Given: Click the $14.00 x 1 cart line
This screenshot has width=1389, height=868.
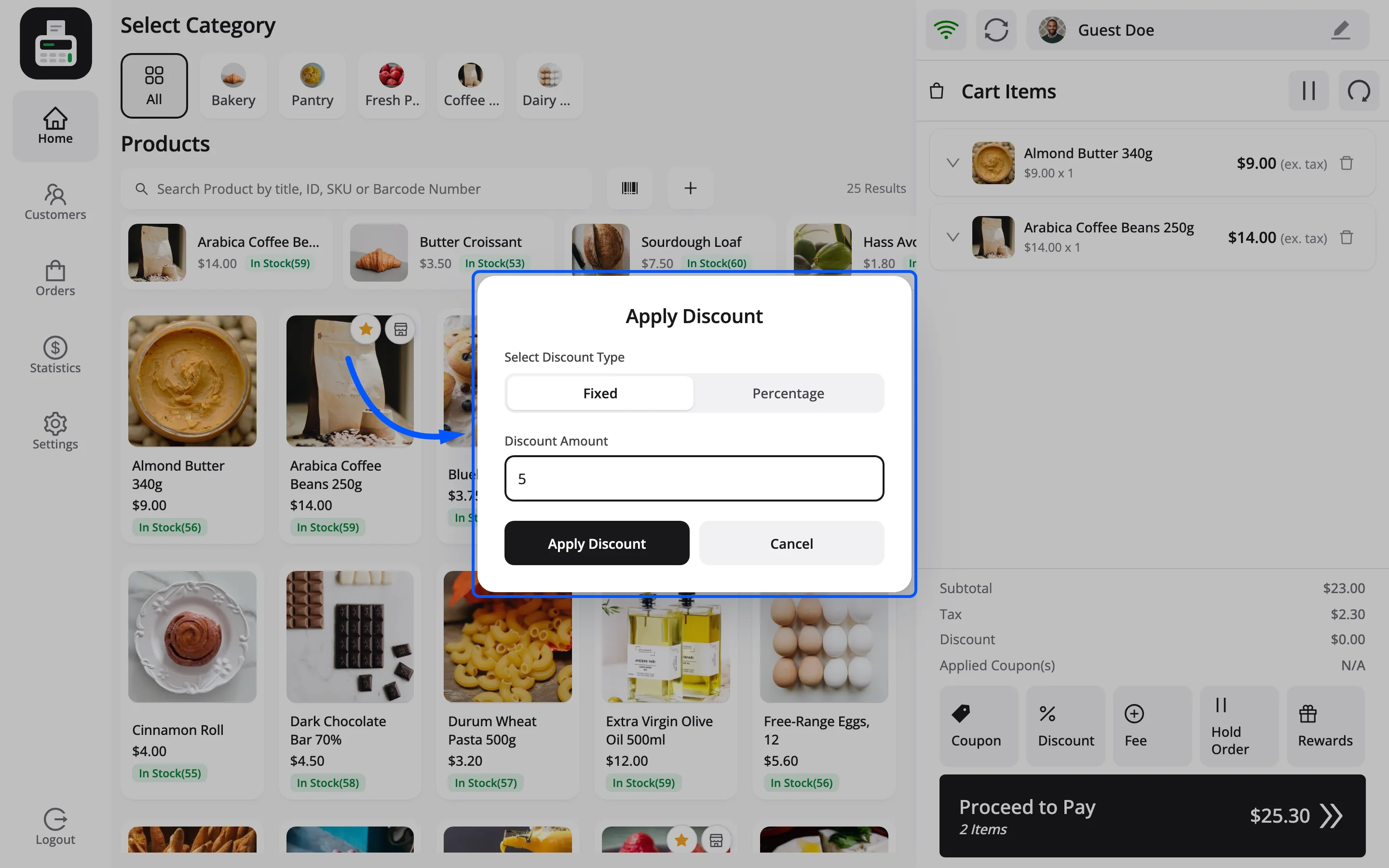Looking at the screenshot, I should (x=1052, y=247).
